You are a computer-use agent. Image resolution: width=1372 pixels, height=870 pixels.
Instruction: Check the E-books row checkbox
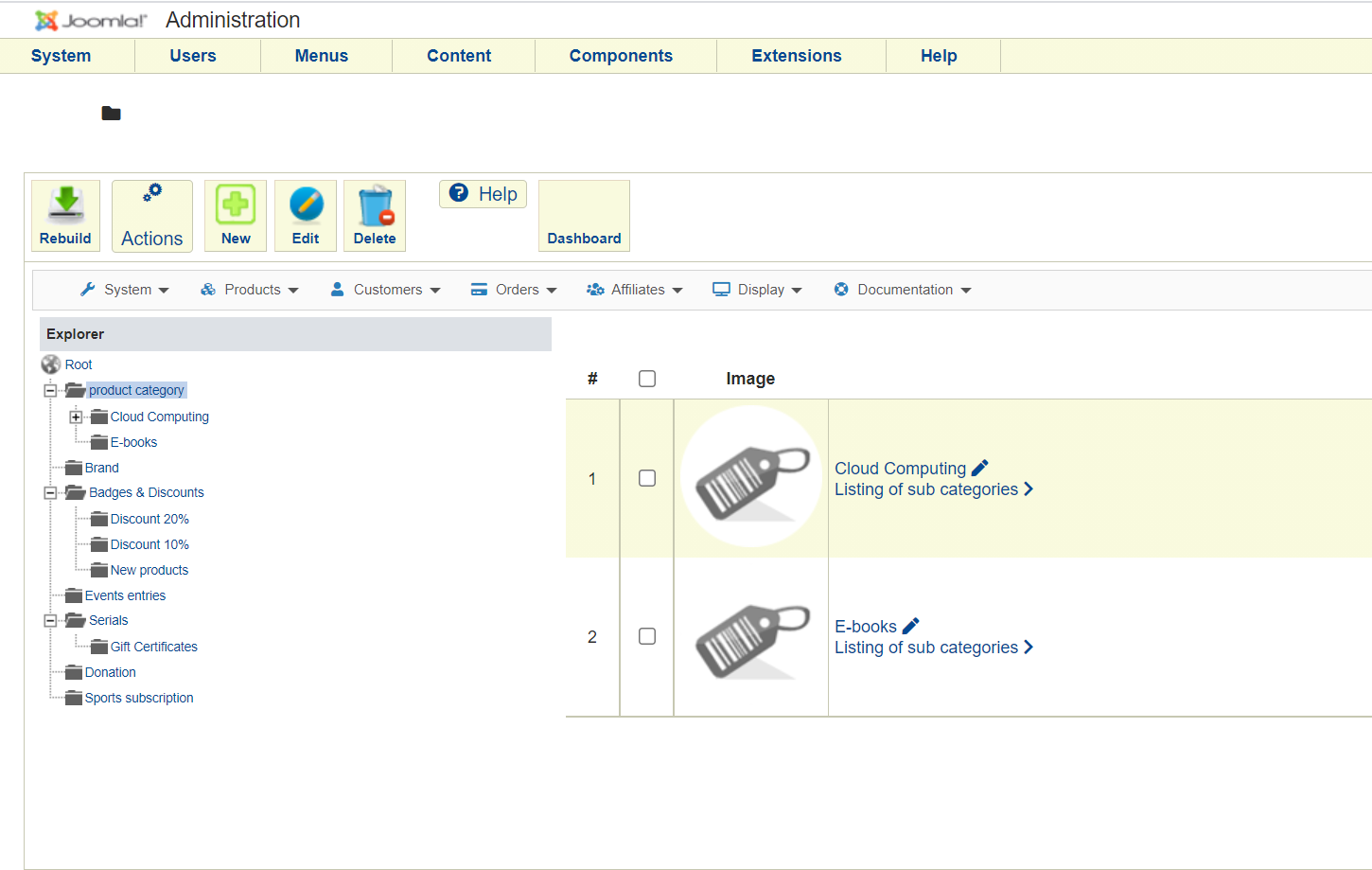pos(647,636)
